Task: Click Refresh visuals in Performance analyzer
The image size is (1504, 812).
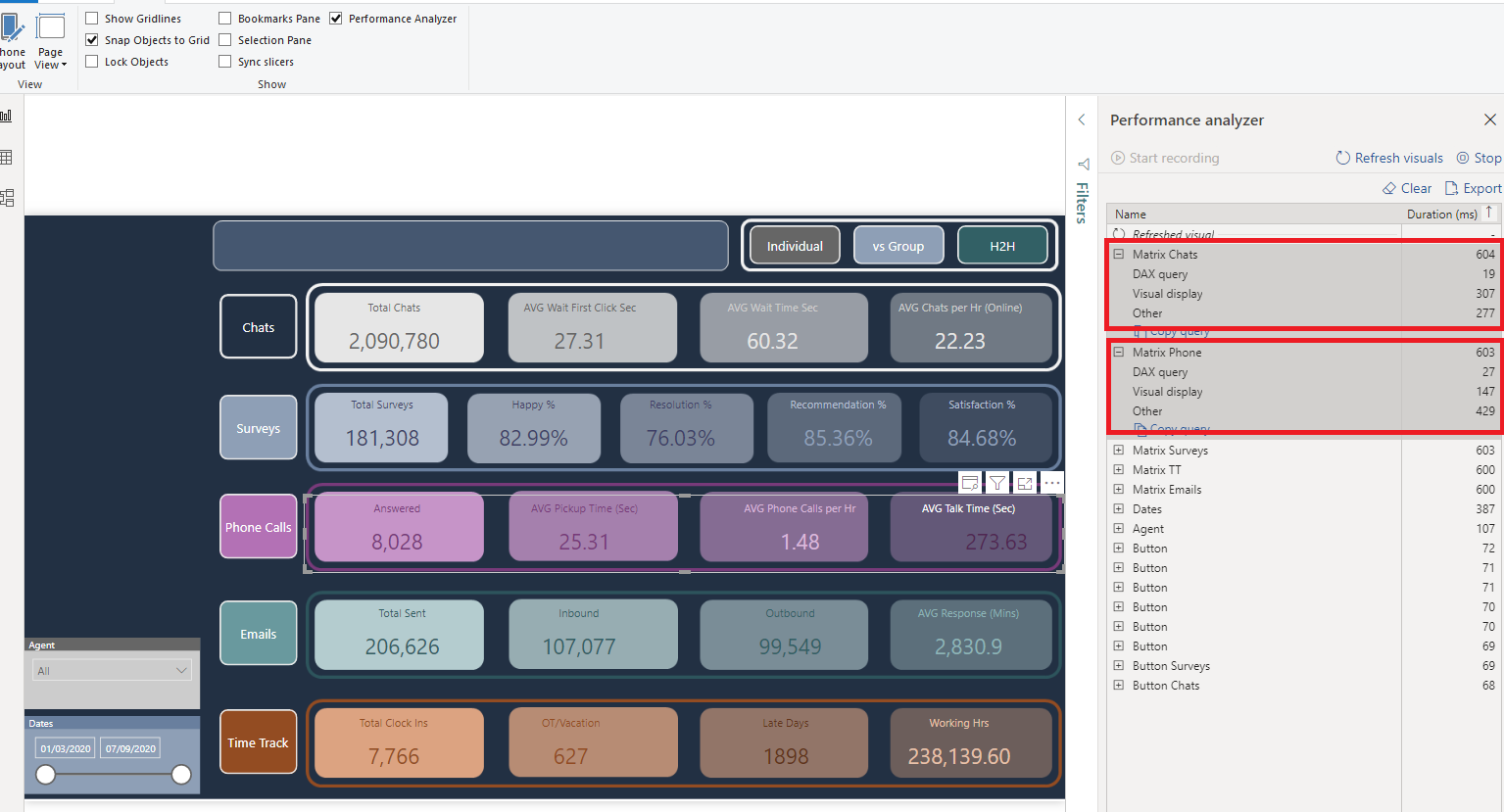Action: point(1389,158)
